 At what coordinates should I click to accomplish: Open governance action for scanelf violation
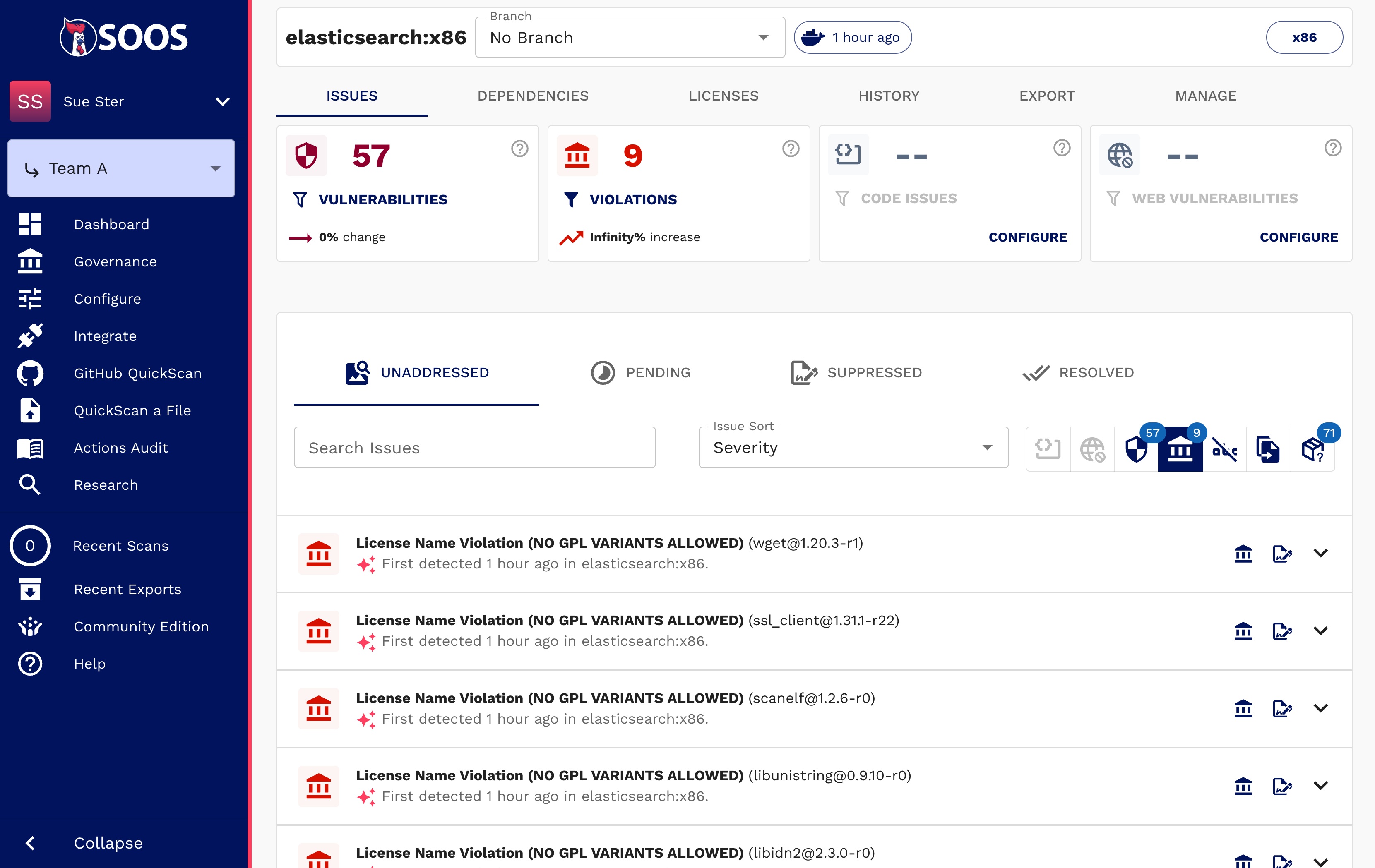pos(1243,708)
